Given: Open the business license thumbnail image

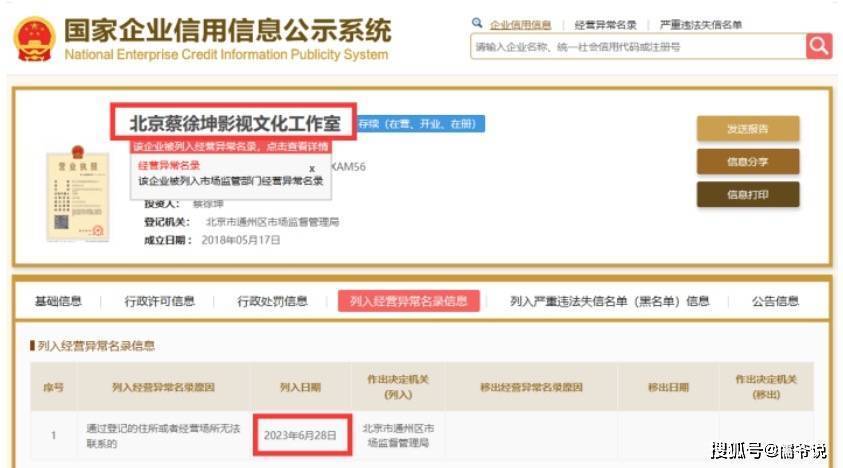Looking at the screenshot, I should (78, 194).
